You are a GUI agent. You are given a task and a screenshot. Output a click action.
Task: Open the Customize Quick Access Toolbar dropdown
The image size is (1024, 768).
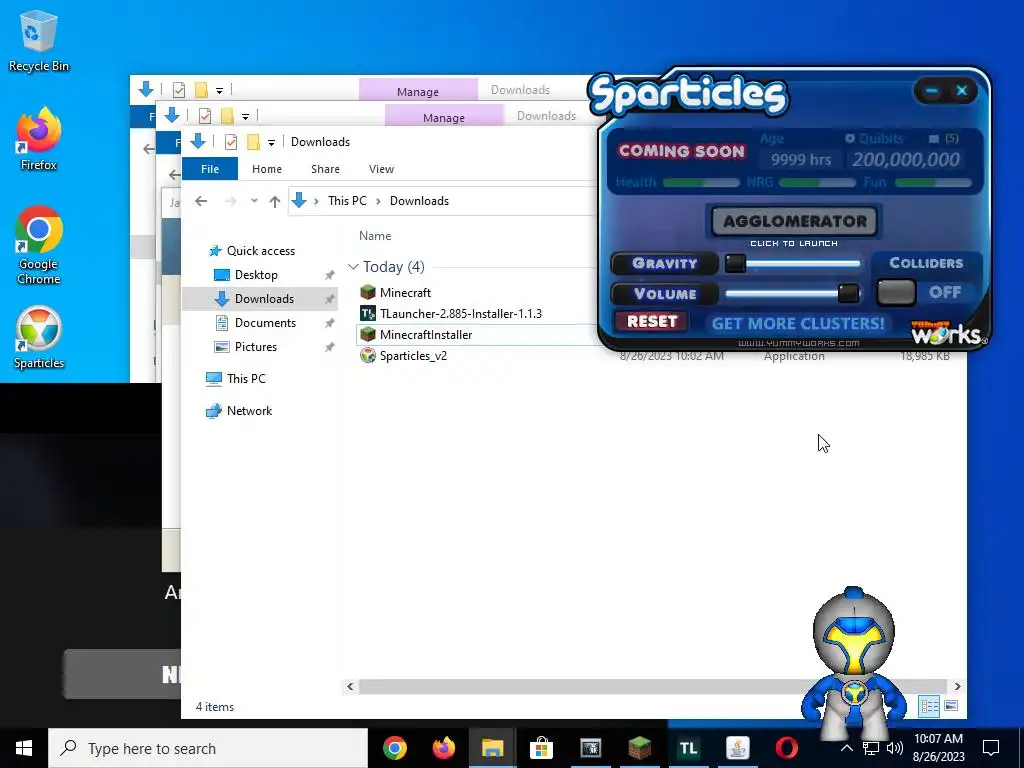tap(271, 142)
